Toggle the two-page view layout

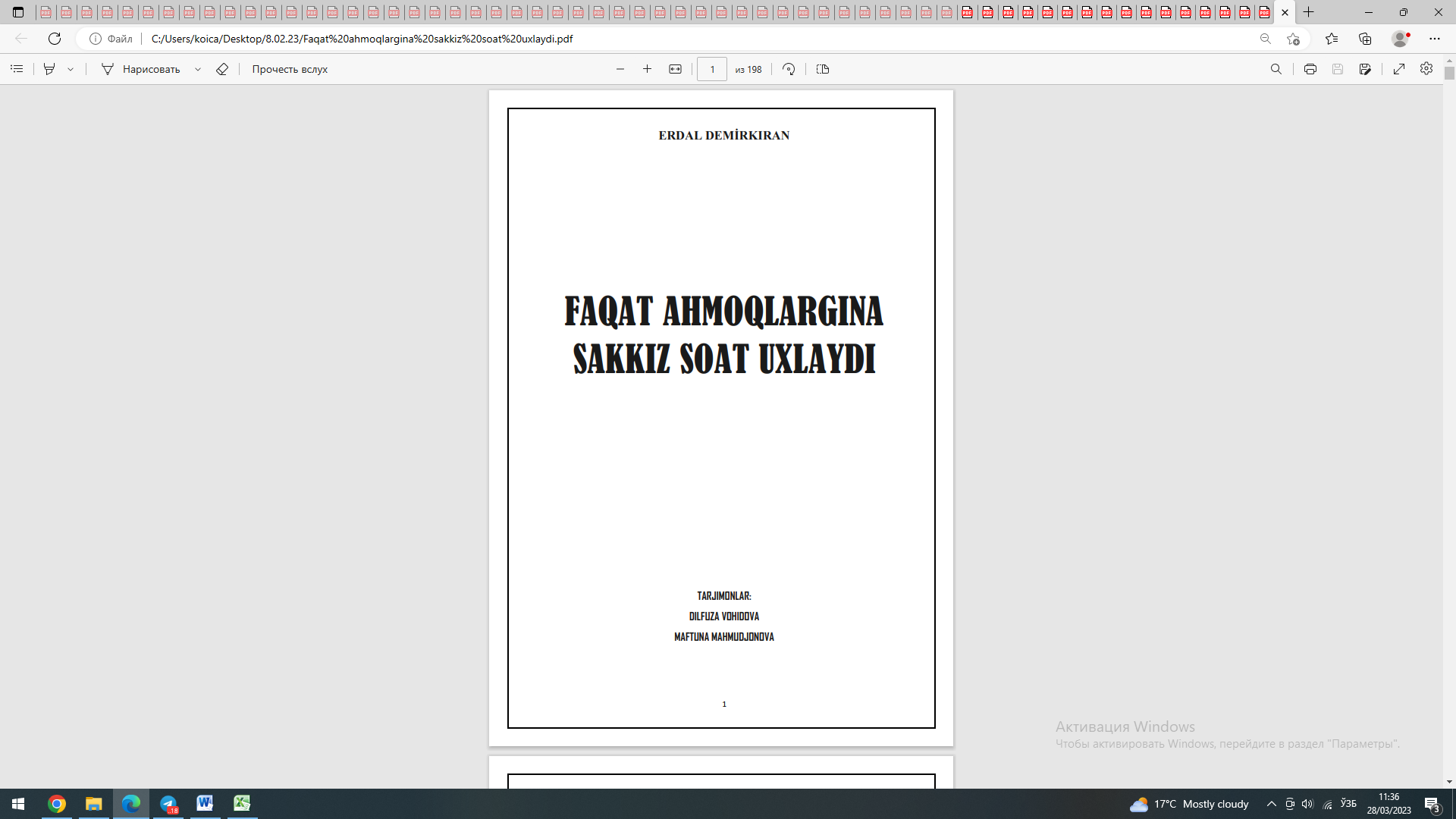[x=823, y=69]
